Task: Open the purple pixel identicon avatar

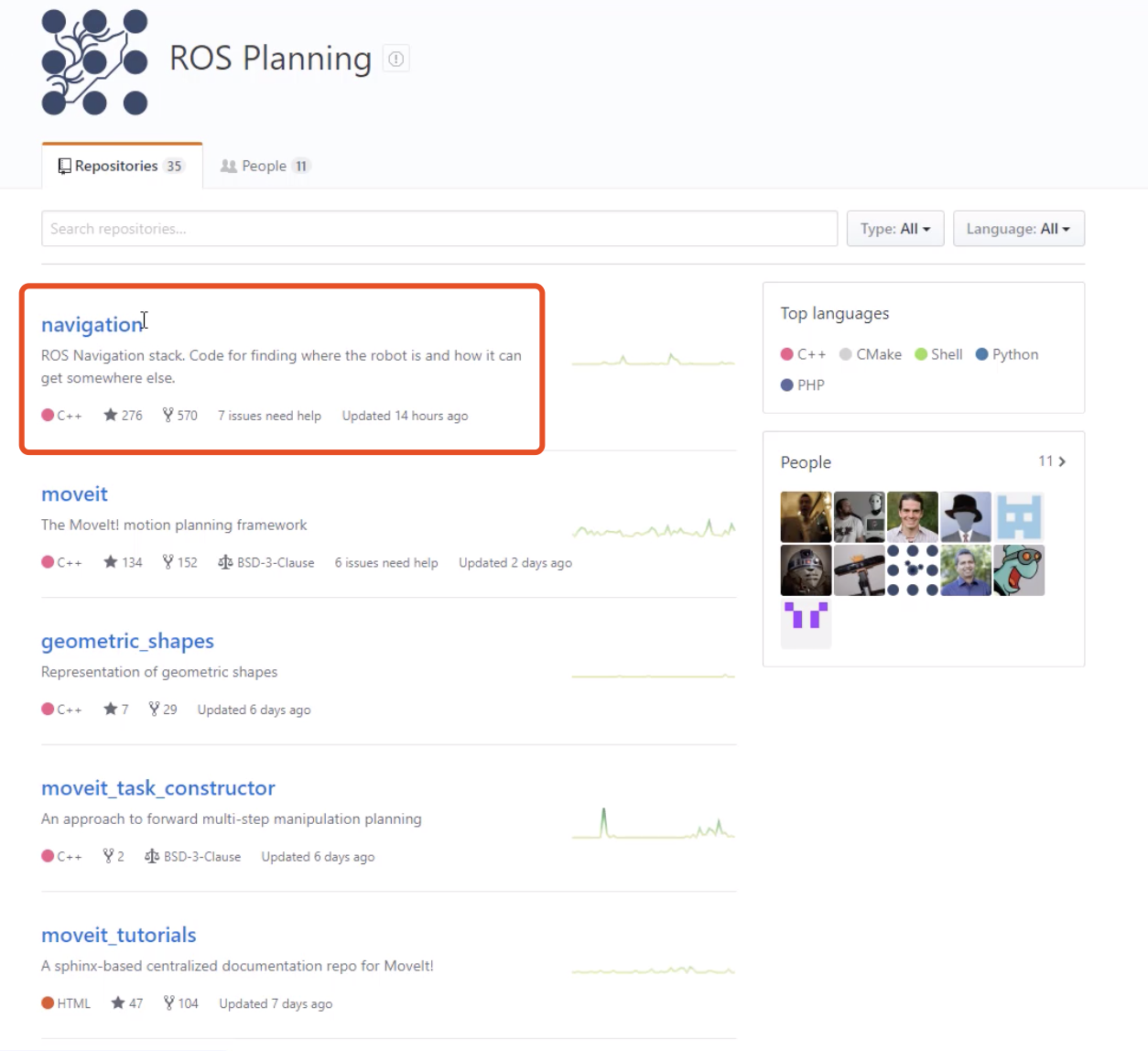Action: [806, 623]
